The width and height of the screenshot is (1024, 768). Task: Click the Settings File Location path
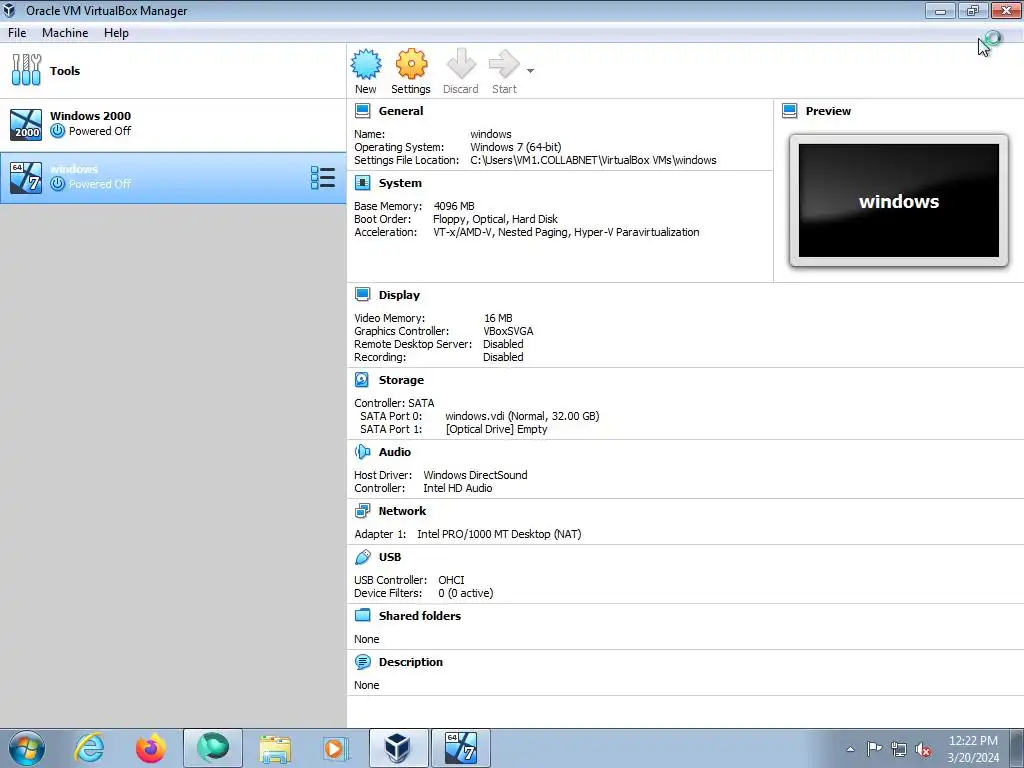[x=593, y=160]
